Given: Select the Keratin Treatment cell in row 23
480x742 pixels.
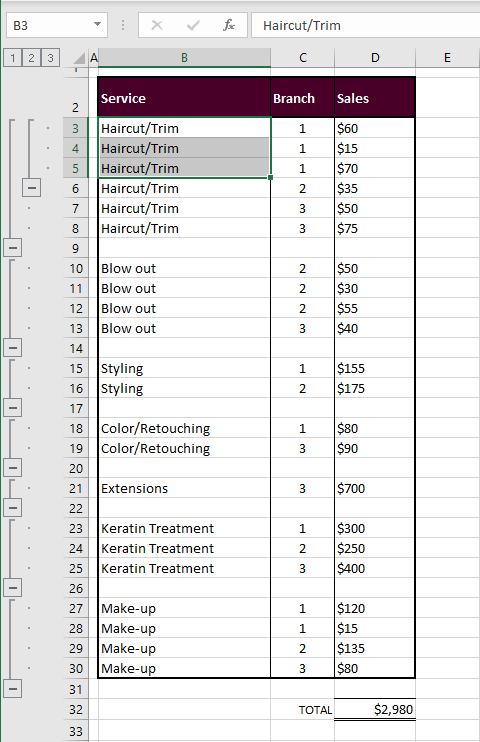Looking at the screenshot, I should coord(184,528).
